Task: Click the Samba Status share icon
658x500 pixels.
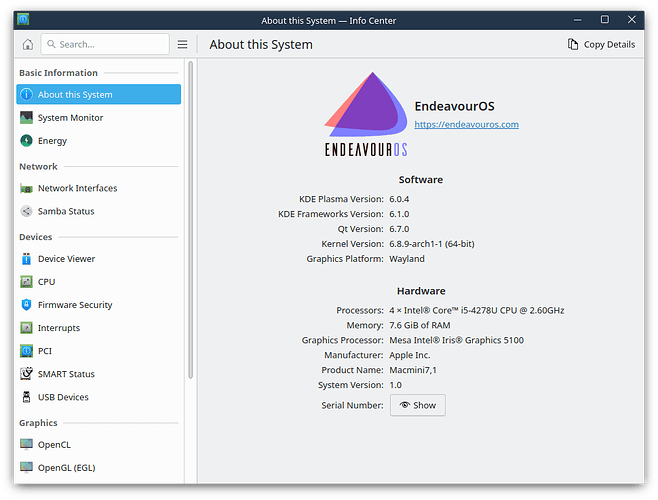Action: 27,211
